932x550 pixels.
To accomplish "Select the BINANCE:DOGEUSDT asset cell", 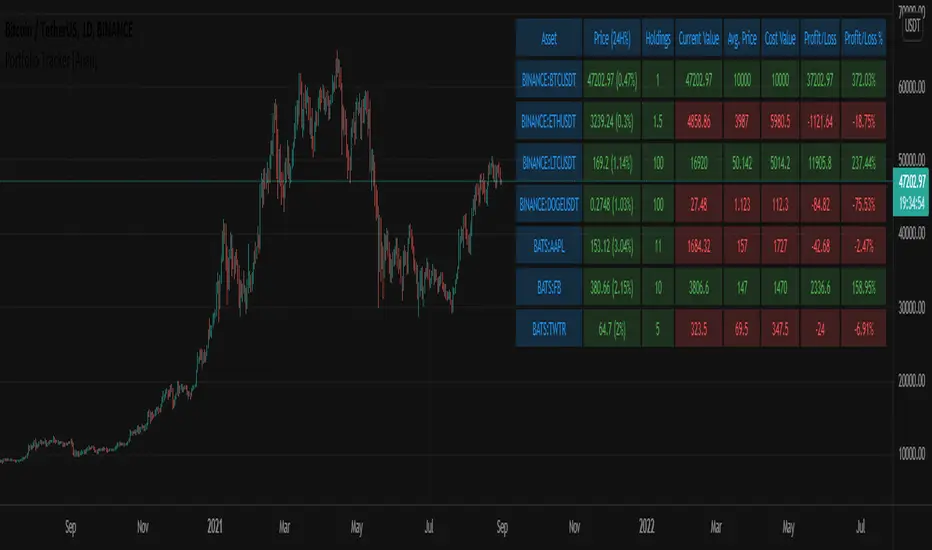I will (x=549, y=203).
